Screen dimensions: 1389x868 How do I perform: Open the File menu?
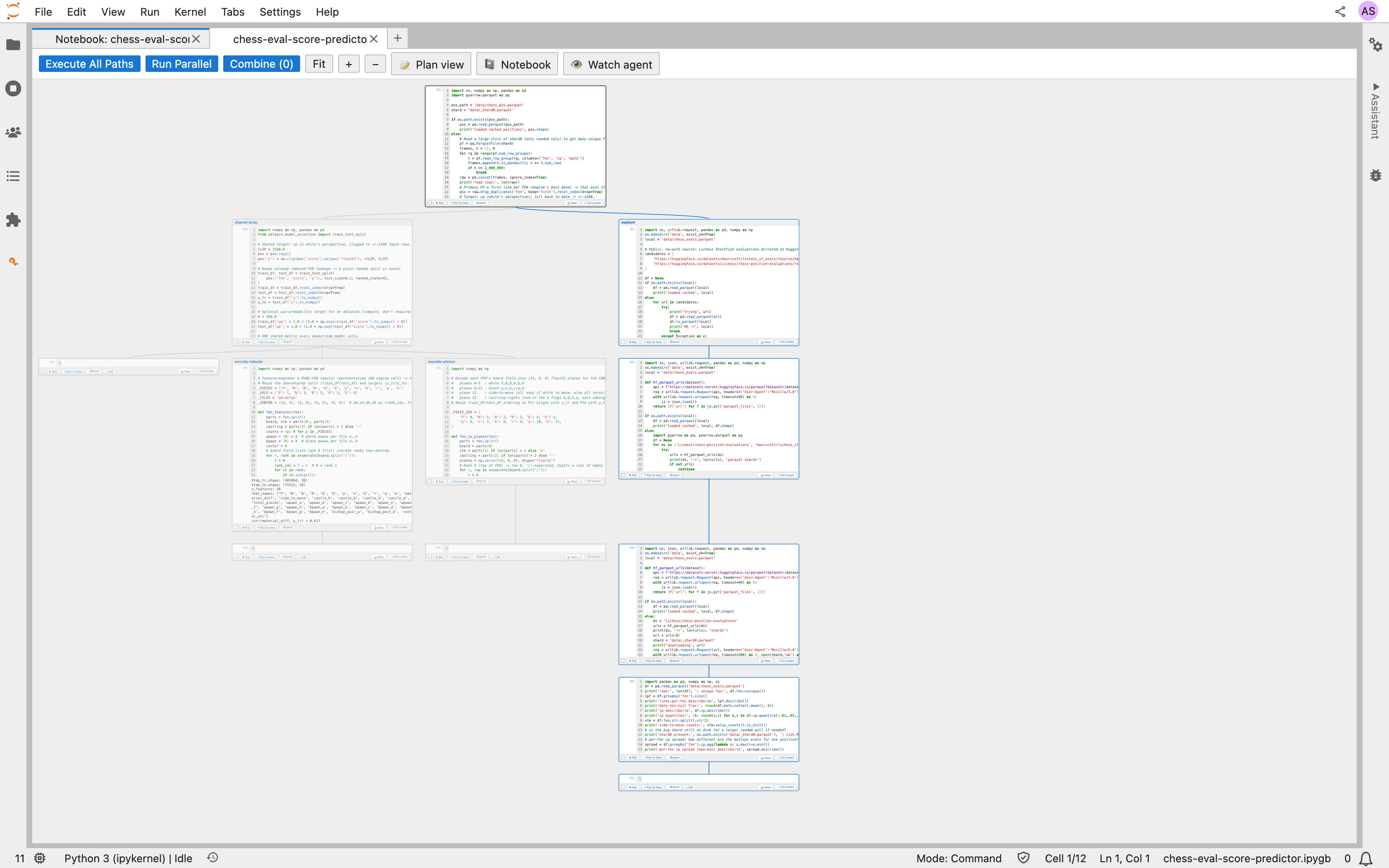(43, 12)
